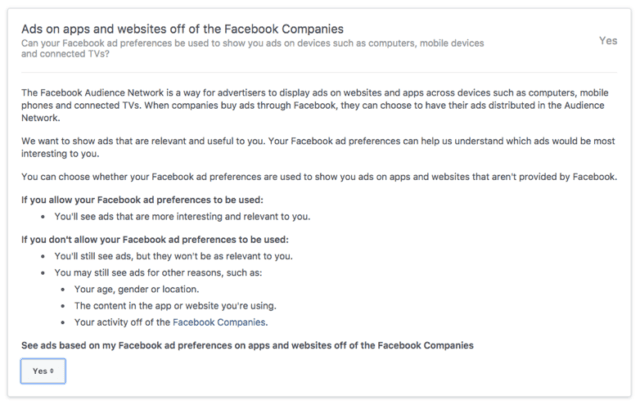Click the 'content in the app or website' item

(x=175, y=306)
